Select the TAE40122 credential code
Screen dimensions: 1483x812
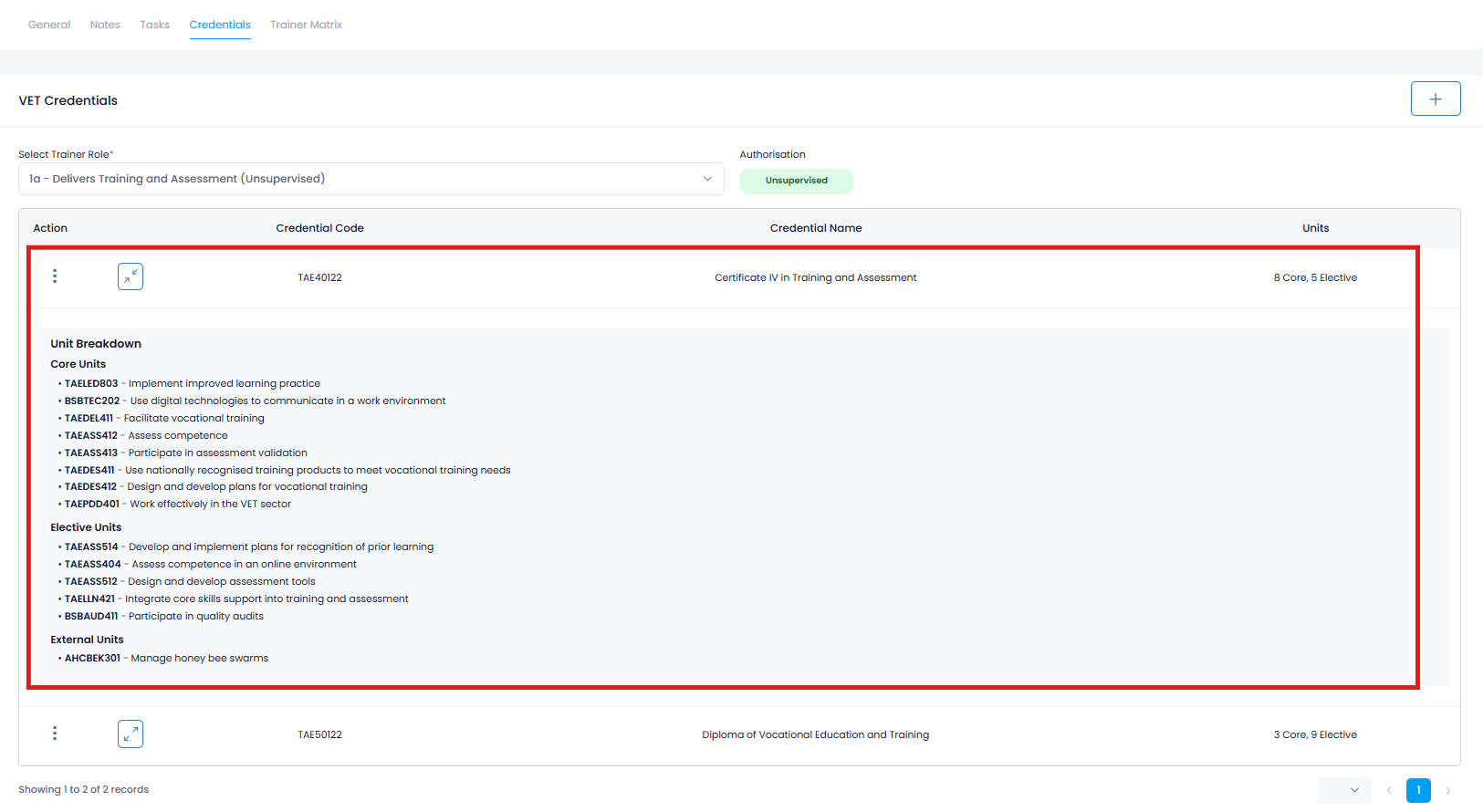tap(319, 277)
